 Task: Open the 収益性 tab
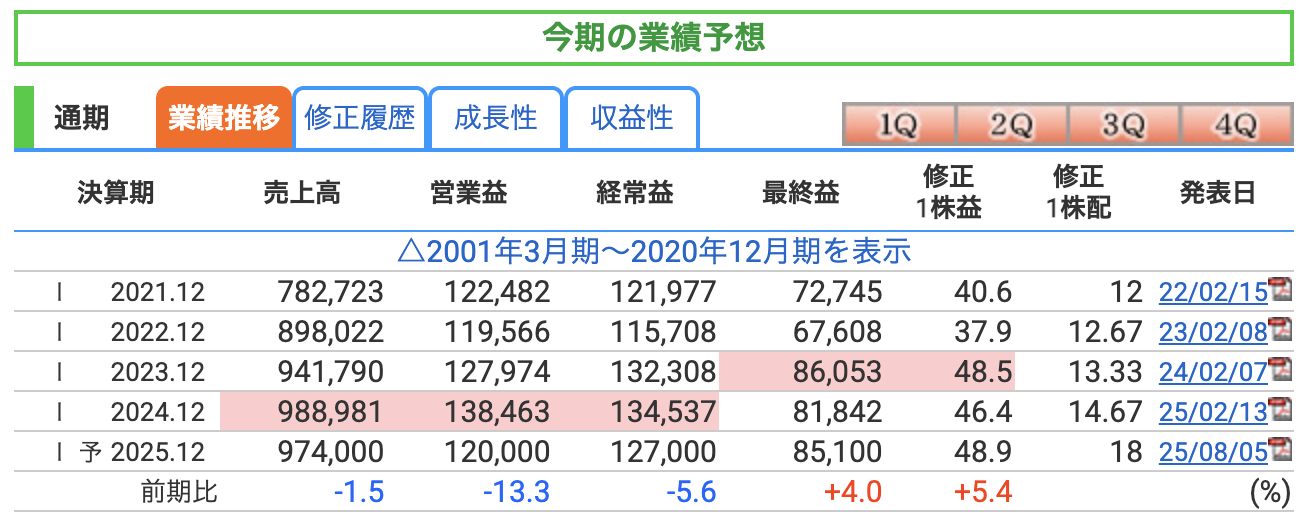pos(632,118)
